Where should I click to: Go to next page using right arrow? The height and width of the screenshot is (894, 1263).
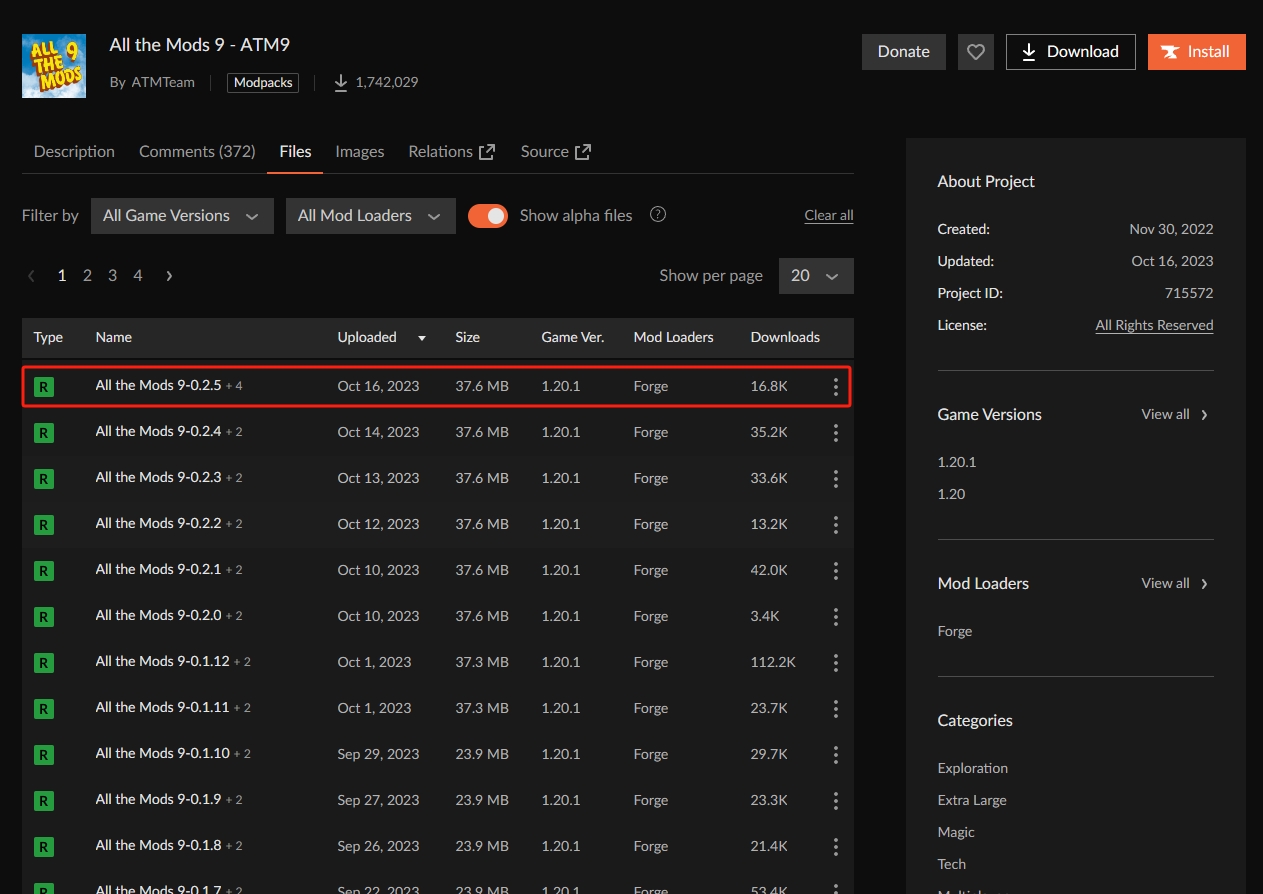169,276
